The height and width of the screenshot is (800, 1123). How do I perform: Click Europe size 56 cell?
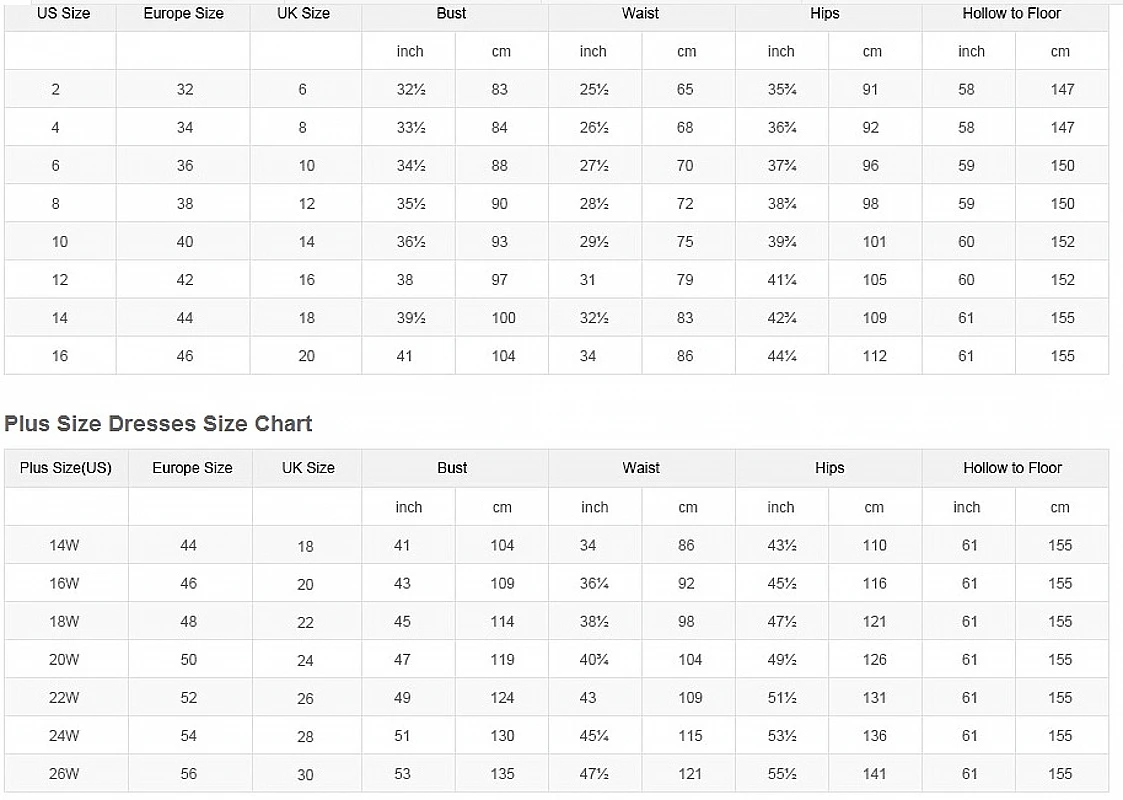[x=189, y=774]
